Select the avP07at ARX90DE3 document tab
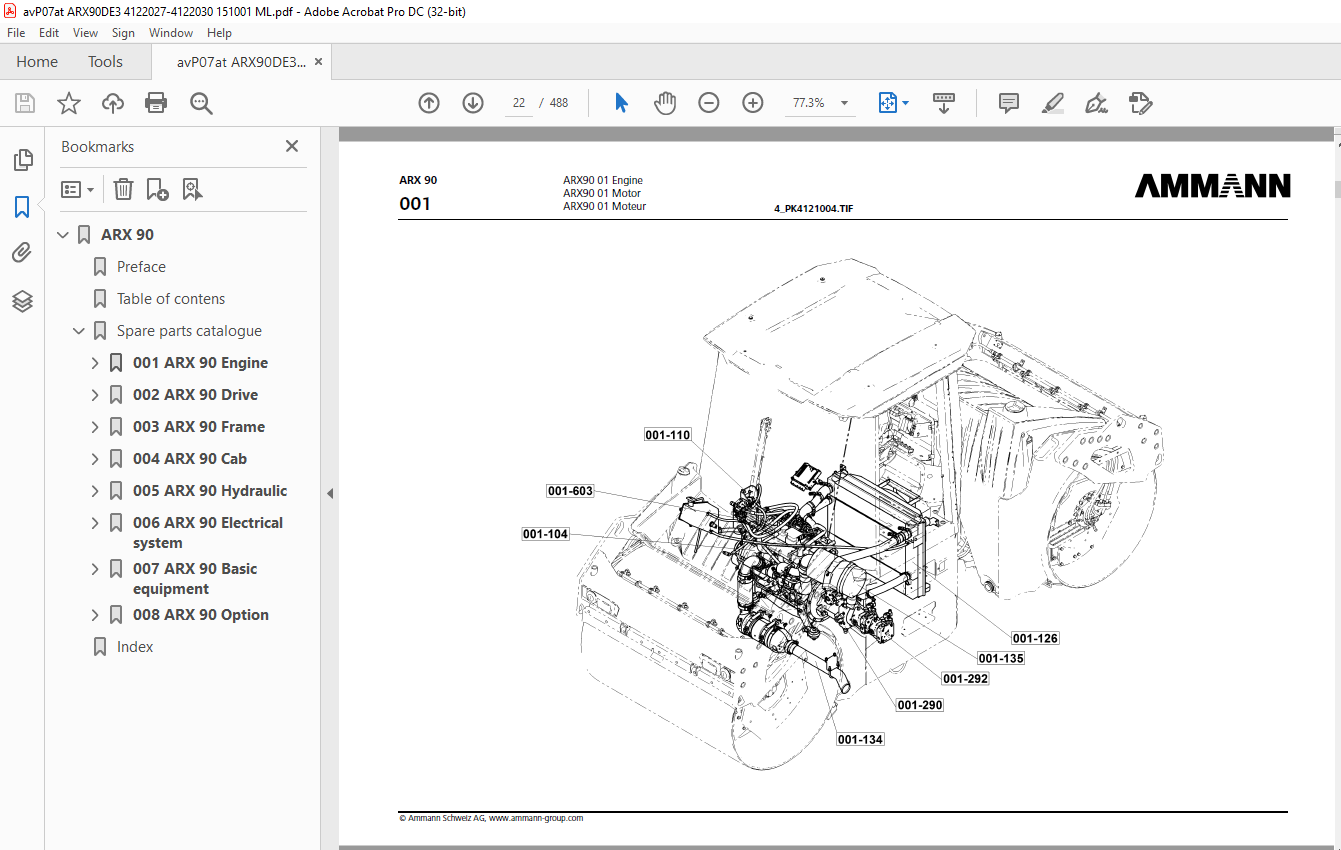This screenshot has height=850, width=1341. pos(241,62)
